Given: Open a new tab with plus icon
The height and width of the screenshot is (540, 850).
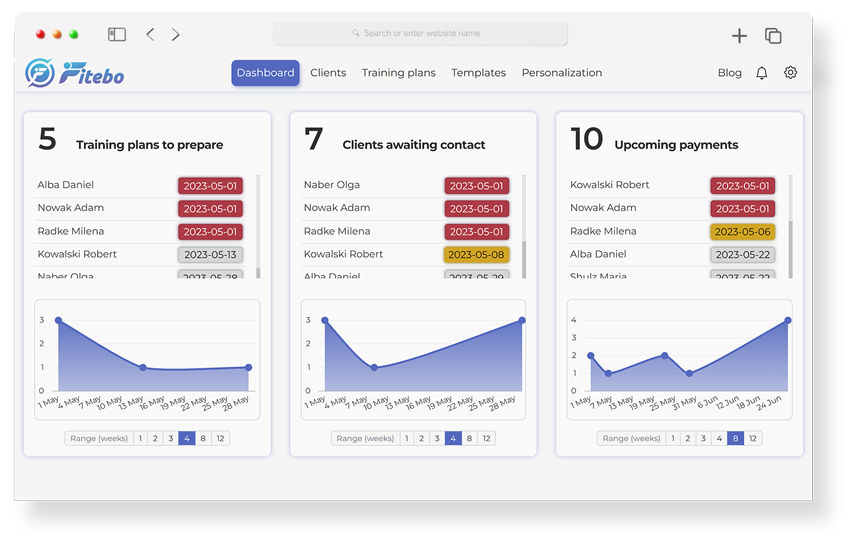Looking at the screenshot, I should tap(739, 36).
